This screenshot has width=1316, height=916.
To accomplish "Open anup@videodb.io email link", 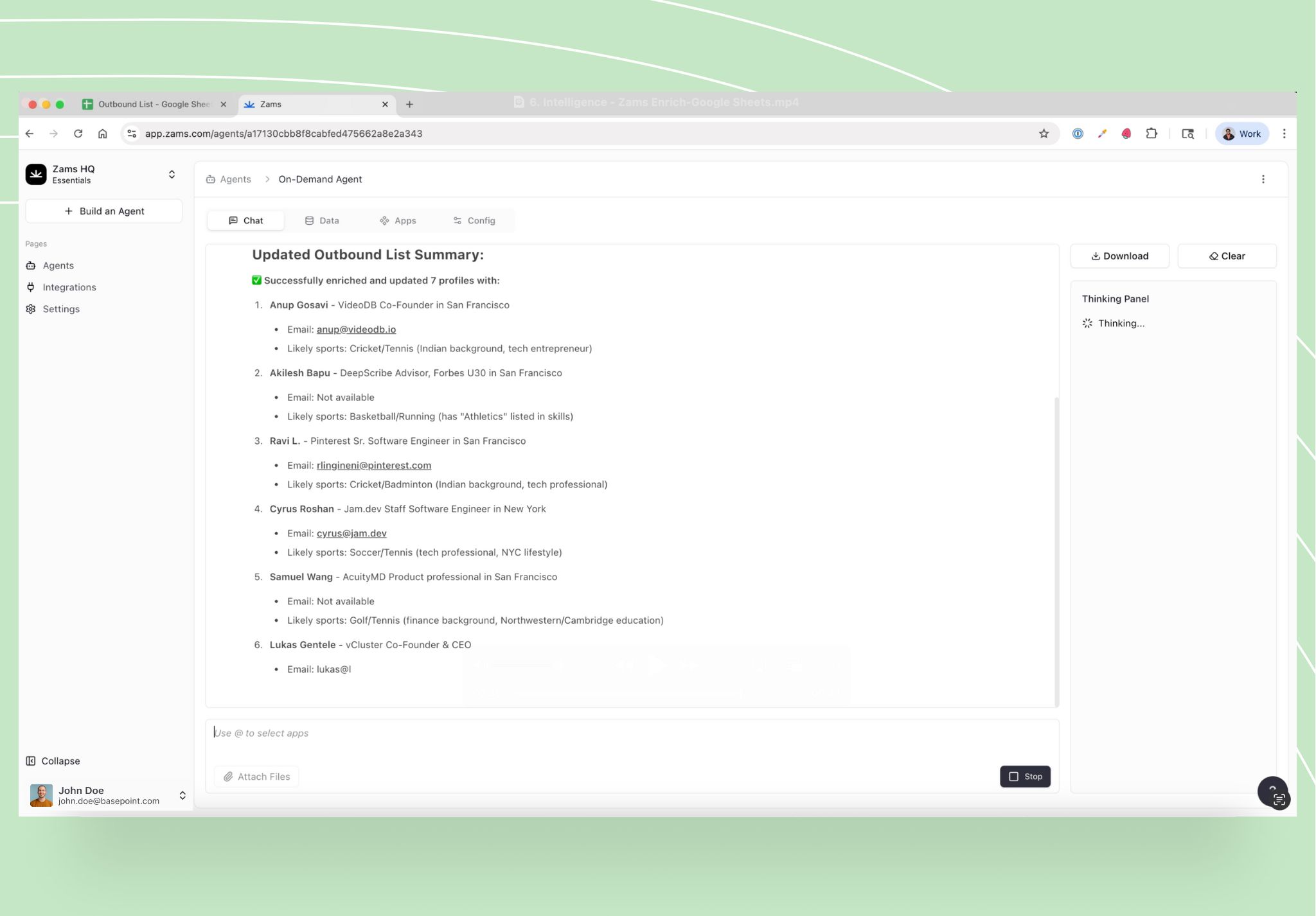I will coord(356,330).
